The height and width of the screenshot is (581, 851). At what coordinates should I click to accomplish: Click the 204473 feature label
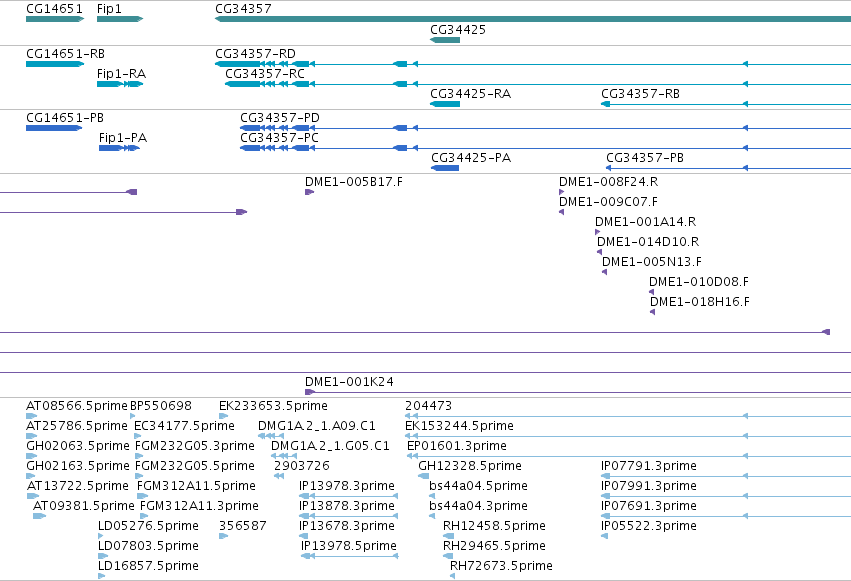point(428,406)
